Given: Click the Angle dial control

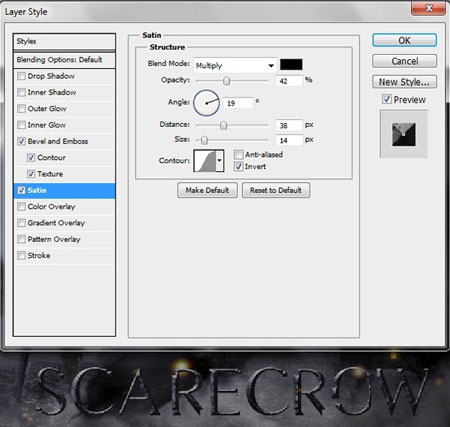Looking at the screenshot, I should [x=206, y=103].
